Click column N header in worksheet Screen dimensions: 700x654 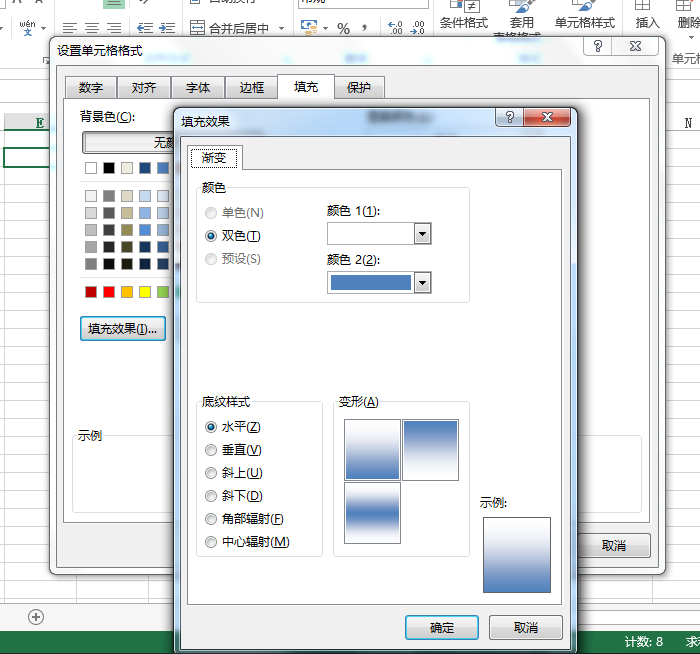pyautogui.click(x=688, y=123)
